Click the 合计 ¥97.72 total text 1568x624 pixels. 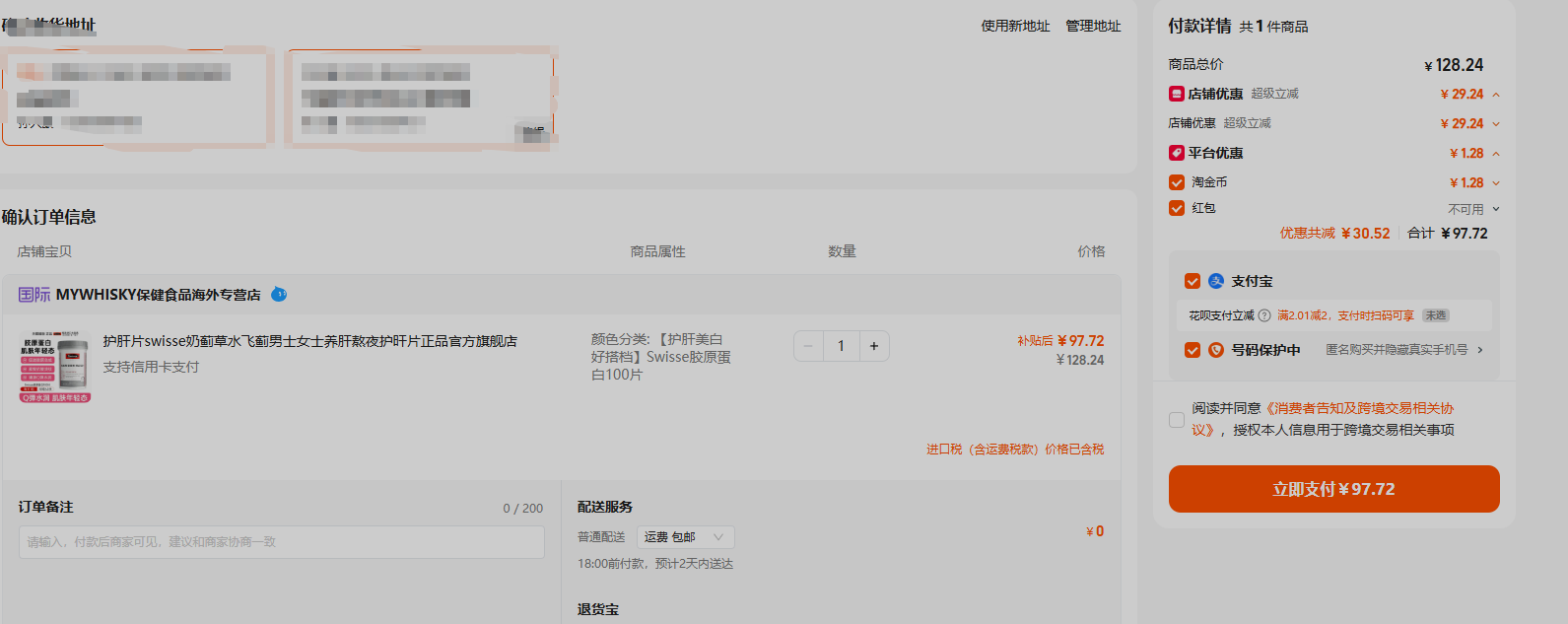coord(1448,234)
